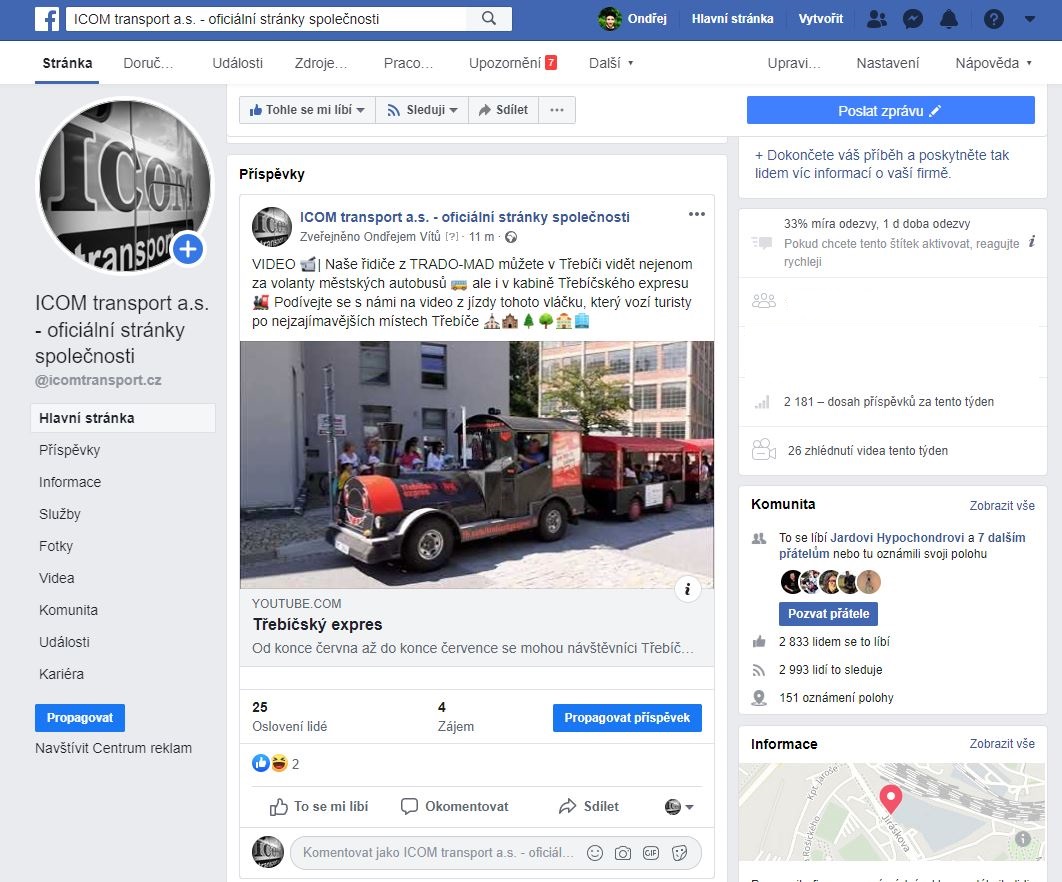Open the notifications bell
The height and width of the screenshot is (882, 1062).
point(949,19)
